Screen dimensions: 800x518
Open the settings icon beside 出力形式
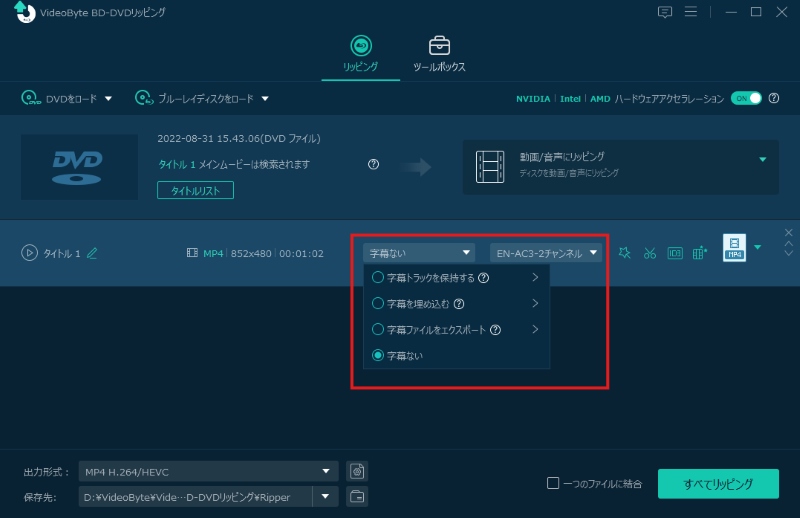click(x=357, y=472)
